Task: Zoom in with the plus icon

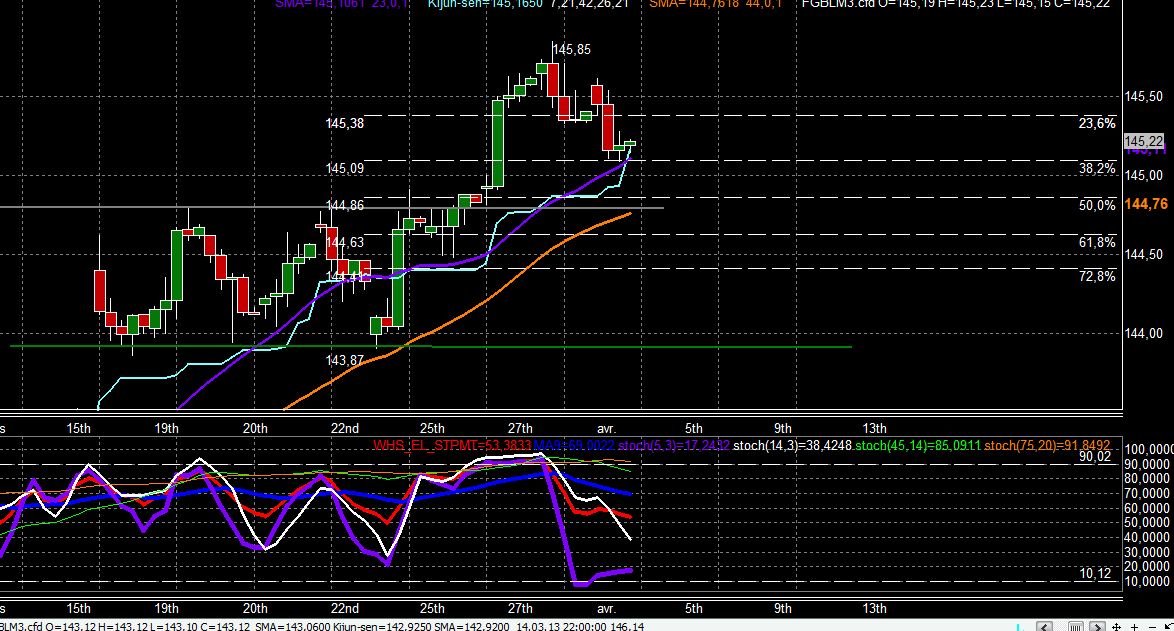Action: [x=1134, y=627]
